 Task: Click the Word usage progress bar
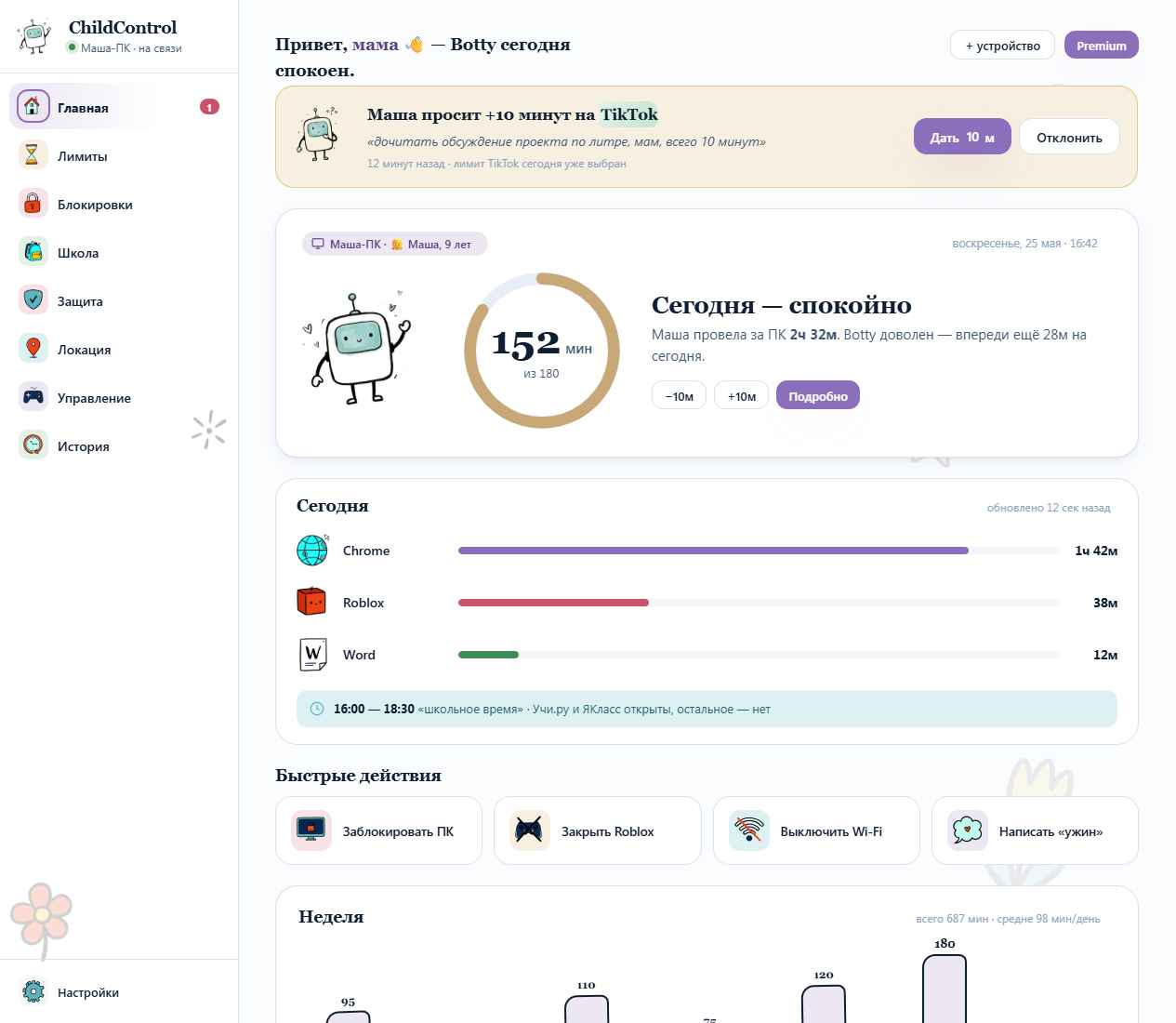click(759, 655)
